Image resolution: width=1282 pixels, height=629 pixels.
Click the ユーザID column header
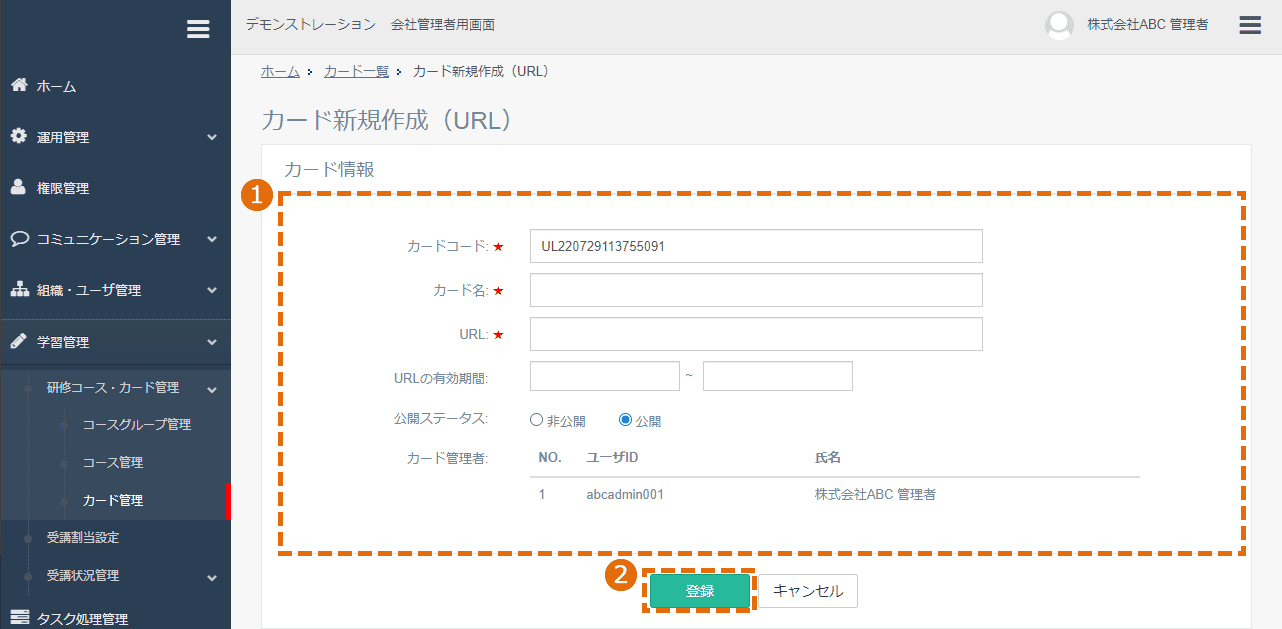[612, 457]
